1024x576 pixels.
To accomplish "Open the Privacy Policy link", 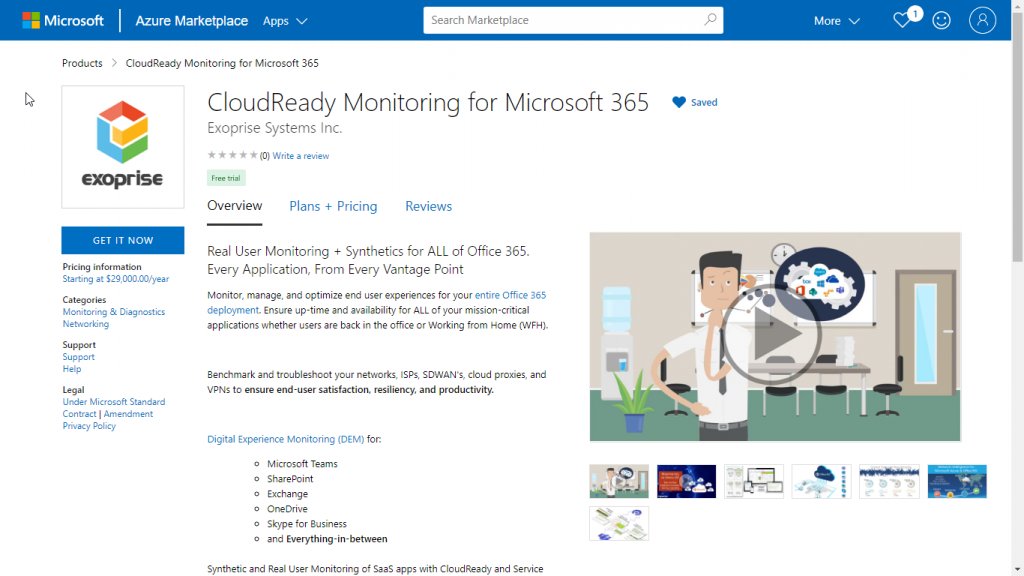I will [x=89, y=426].
